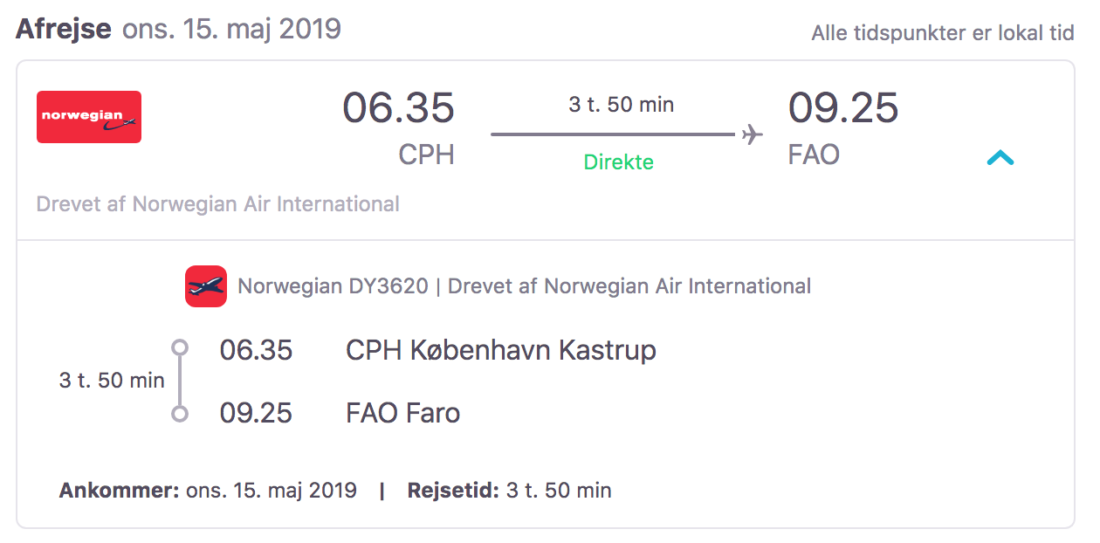This screenshot has width=1100, height=543.
Task: Click the duration label beside the timeline
Action: coord(111,380)
